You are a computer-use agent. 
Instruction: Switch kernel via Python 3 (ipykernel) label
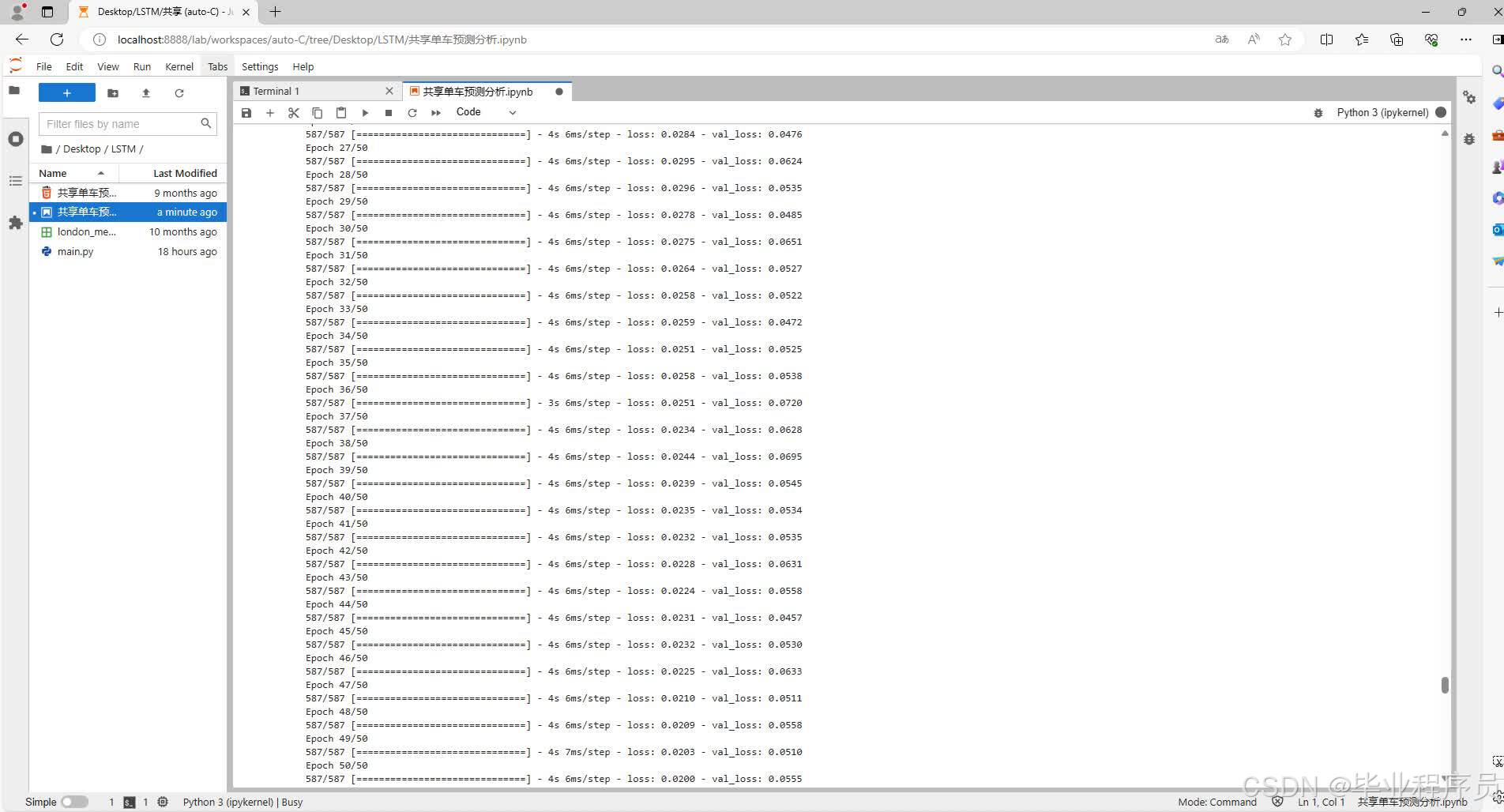pos(1382,112)
